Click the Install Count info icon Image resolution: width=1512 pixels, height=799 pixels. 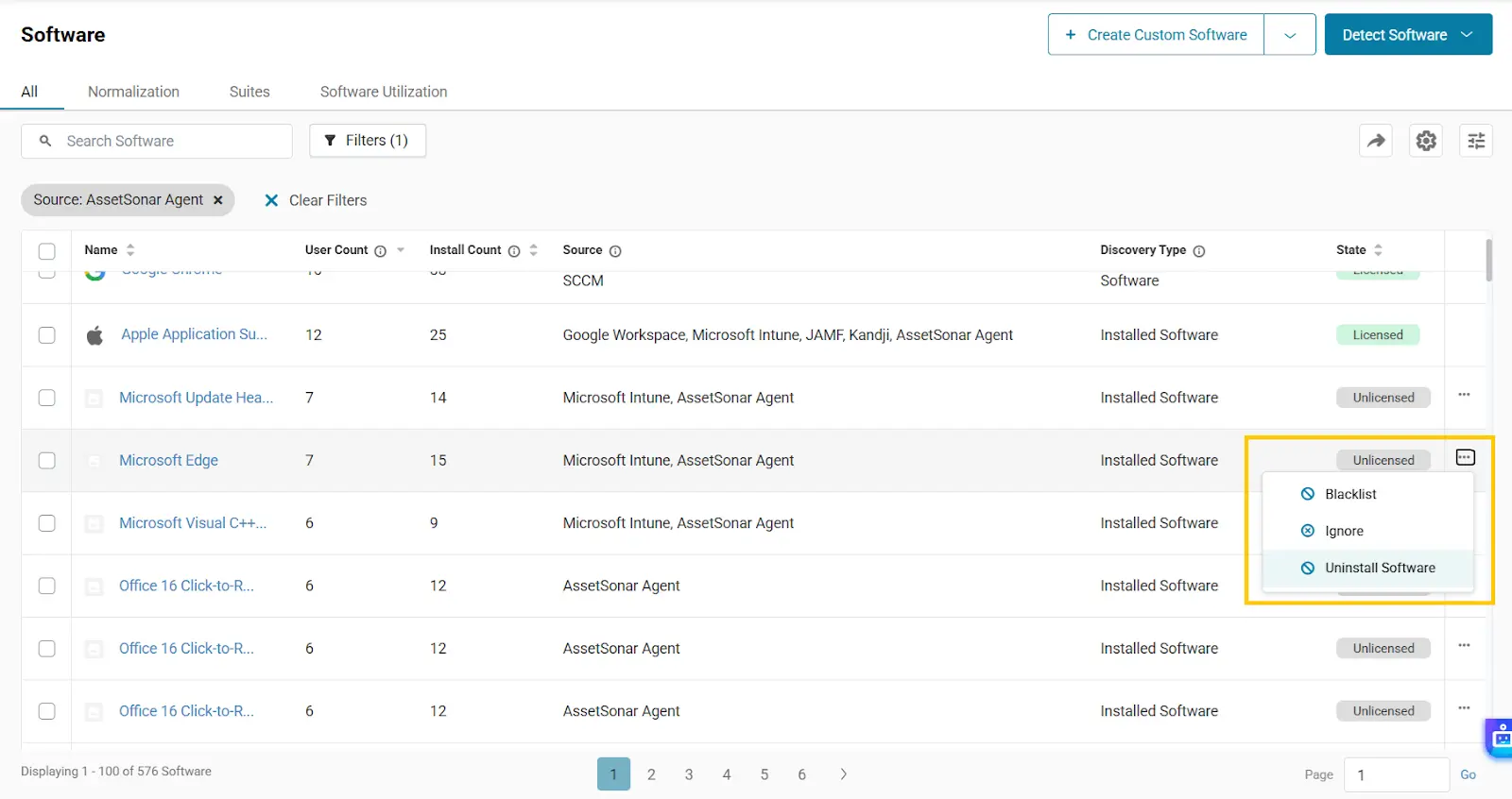click(514, 251)
